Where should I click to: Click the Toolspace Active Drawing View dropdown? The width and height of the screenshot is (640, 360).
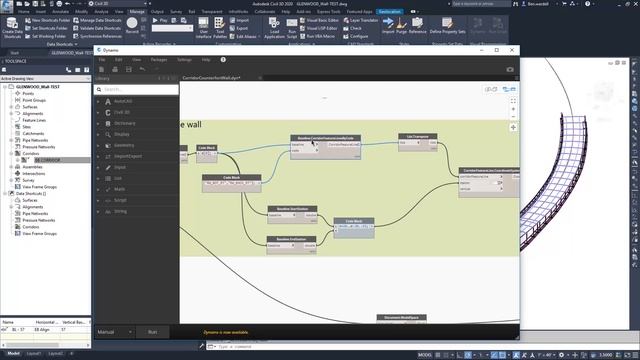[x=45, y=78]
